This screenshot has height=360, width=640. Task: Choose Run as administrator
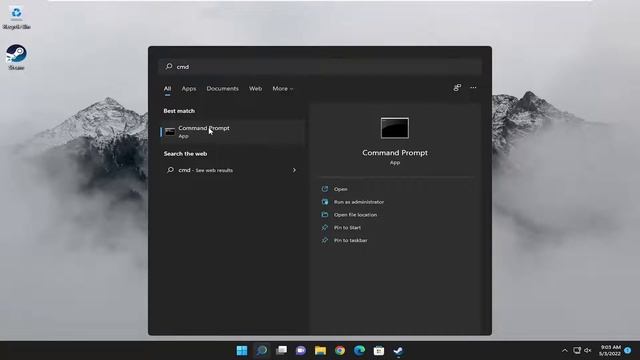coord(359,202)
